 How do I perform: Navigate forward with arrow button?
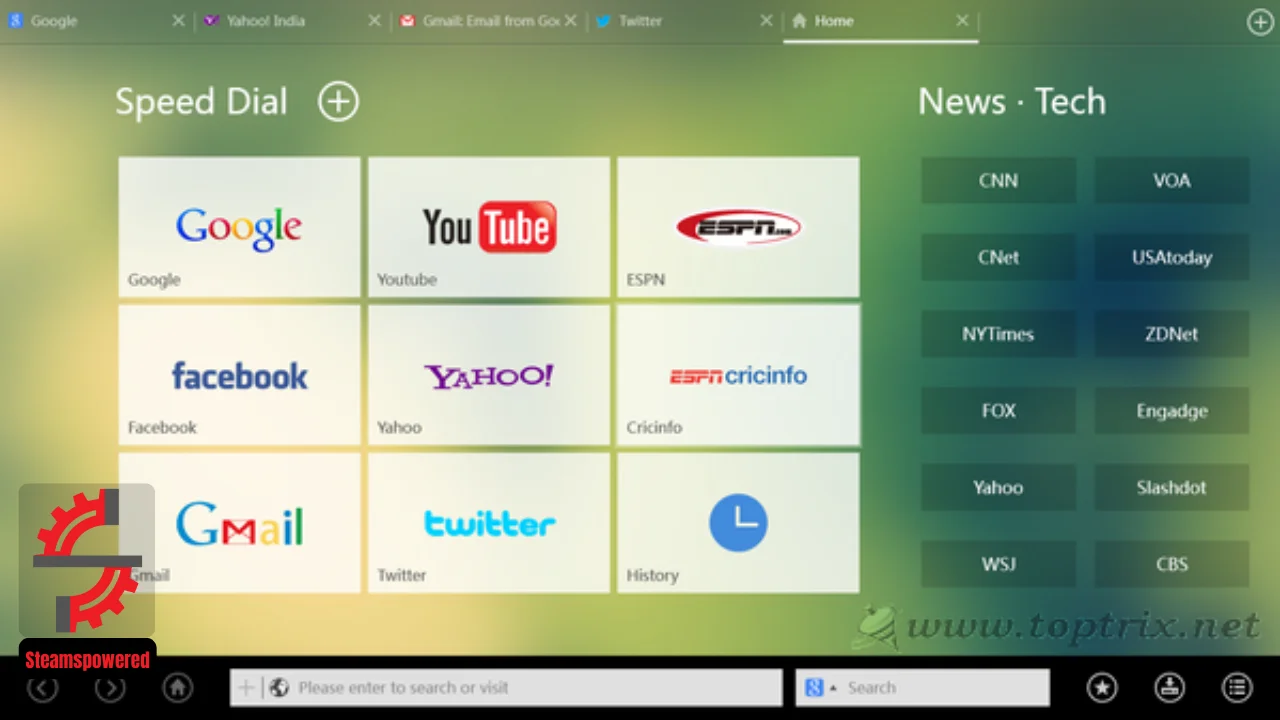(x=110, y=687)
